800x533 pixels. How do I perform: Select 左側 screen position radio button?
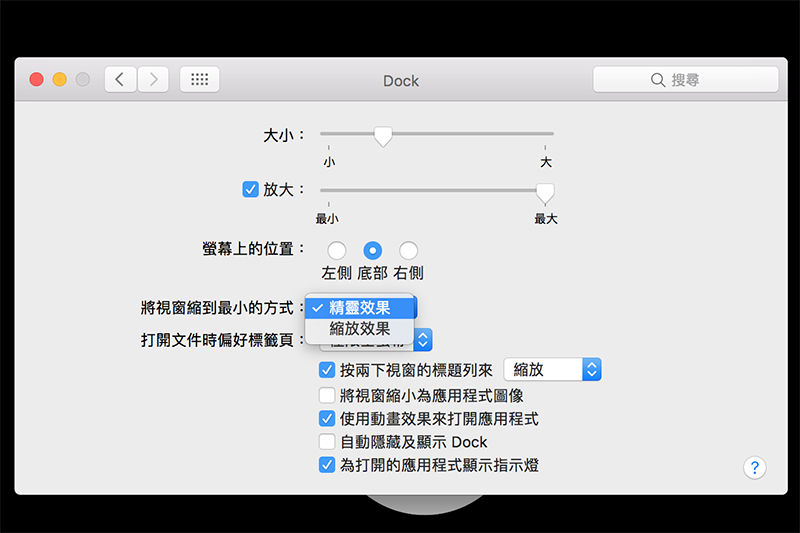pos(337,250)
